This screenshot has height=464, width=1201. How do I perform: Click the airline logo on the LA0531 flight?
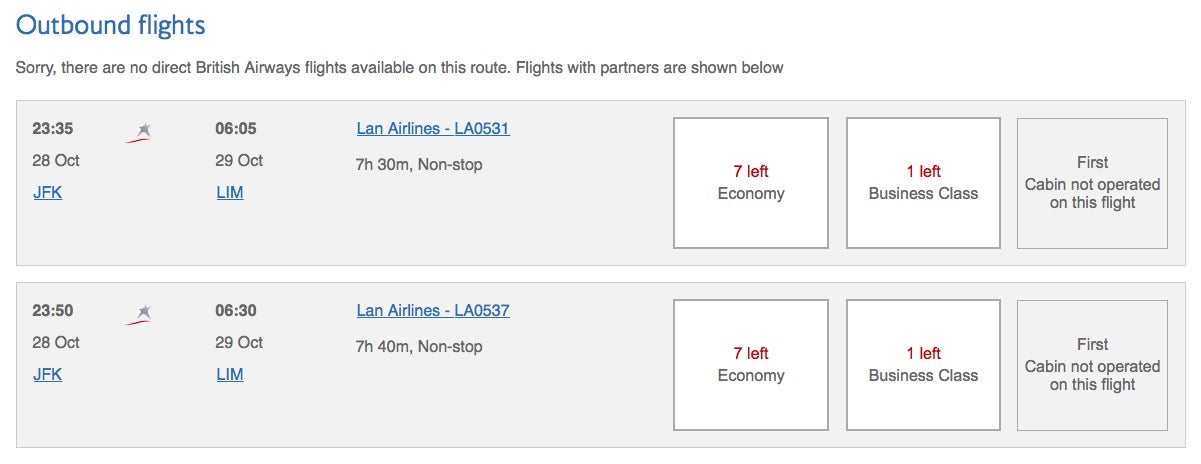139,132
